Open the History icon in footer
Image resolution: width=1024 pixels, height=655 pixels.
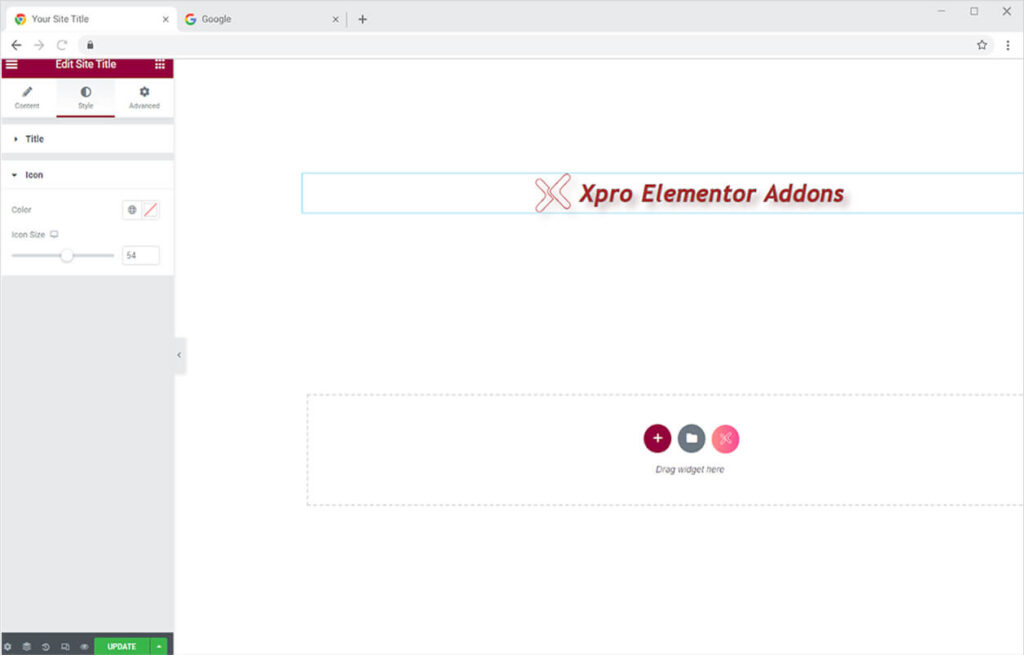tap(46, 647)
